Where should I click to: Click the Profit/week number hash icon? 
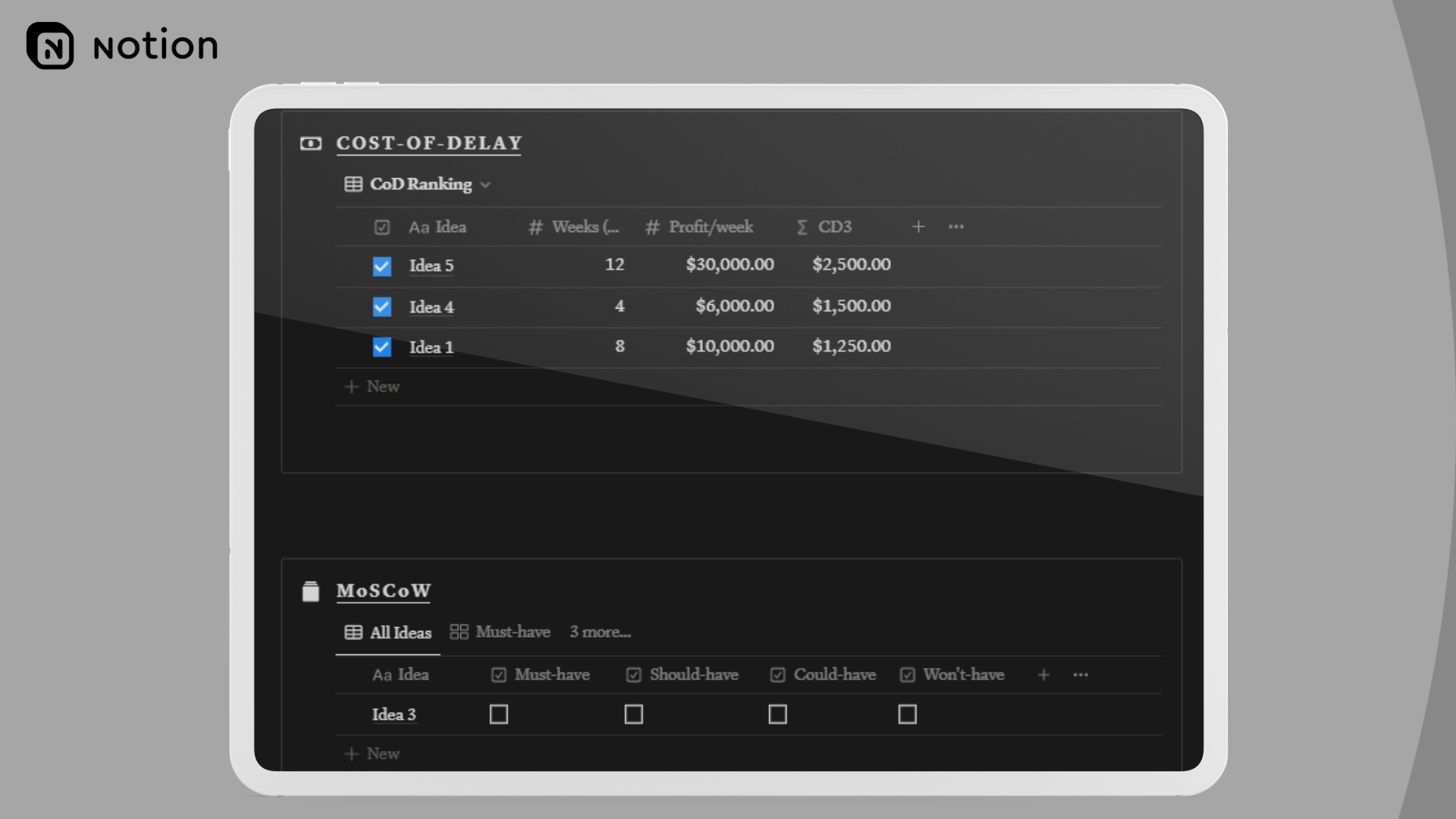tap(652, 227)
